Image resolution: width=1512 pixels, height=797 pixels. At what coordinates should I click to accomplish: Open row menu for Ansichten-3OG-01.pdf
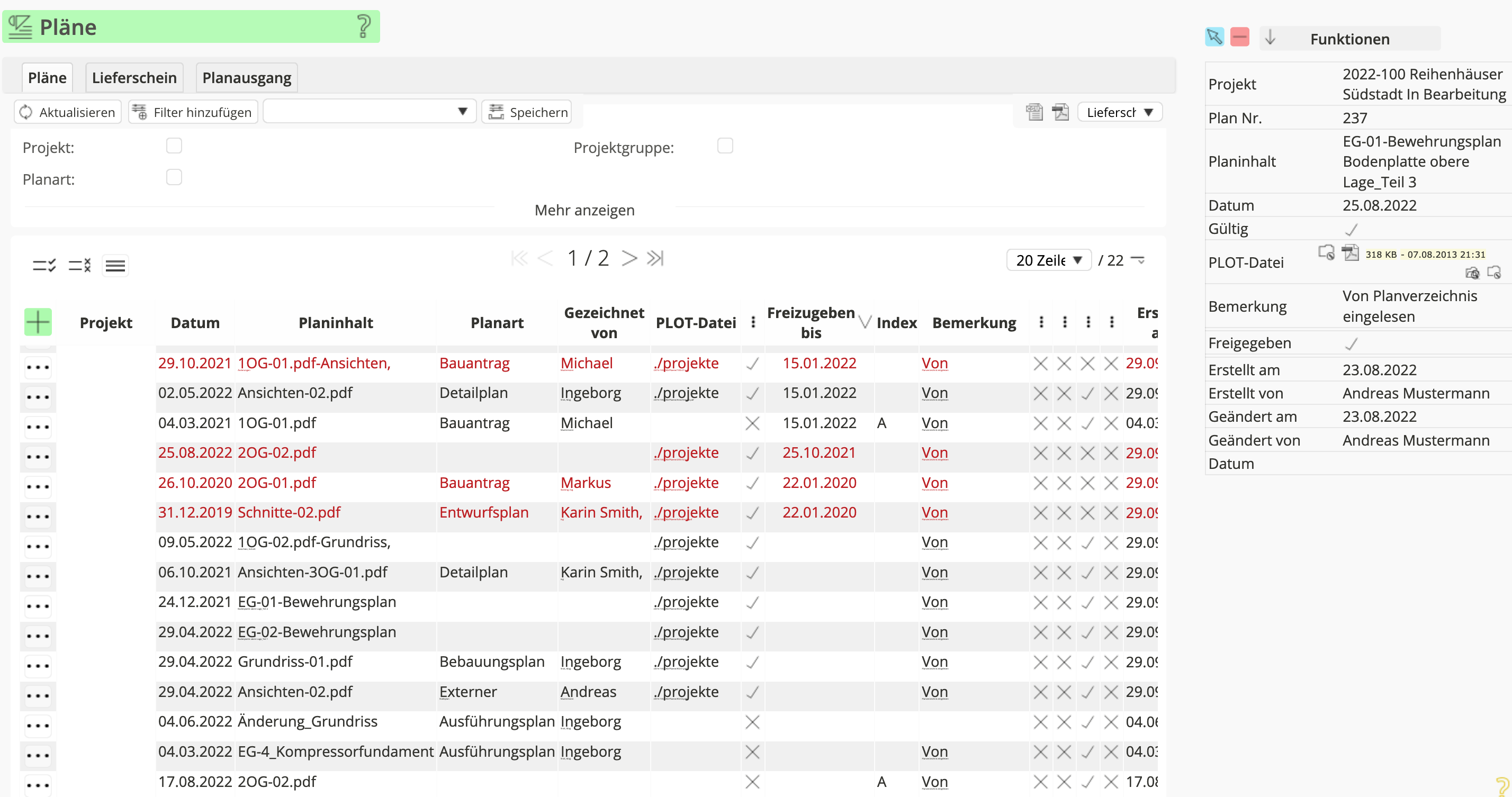coord(38,576)
